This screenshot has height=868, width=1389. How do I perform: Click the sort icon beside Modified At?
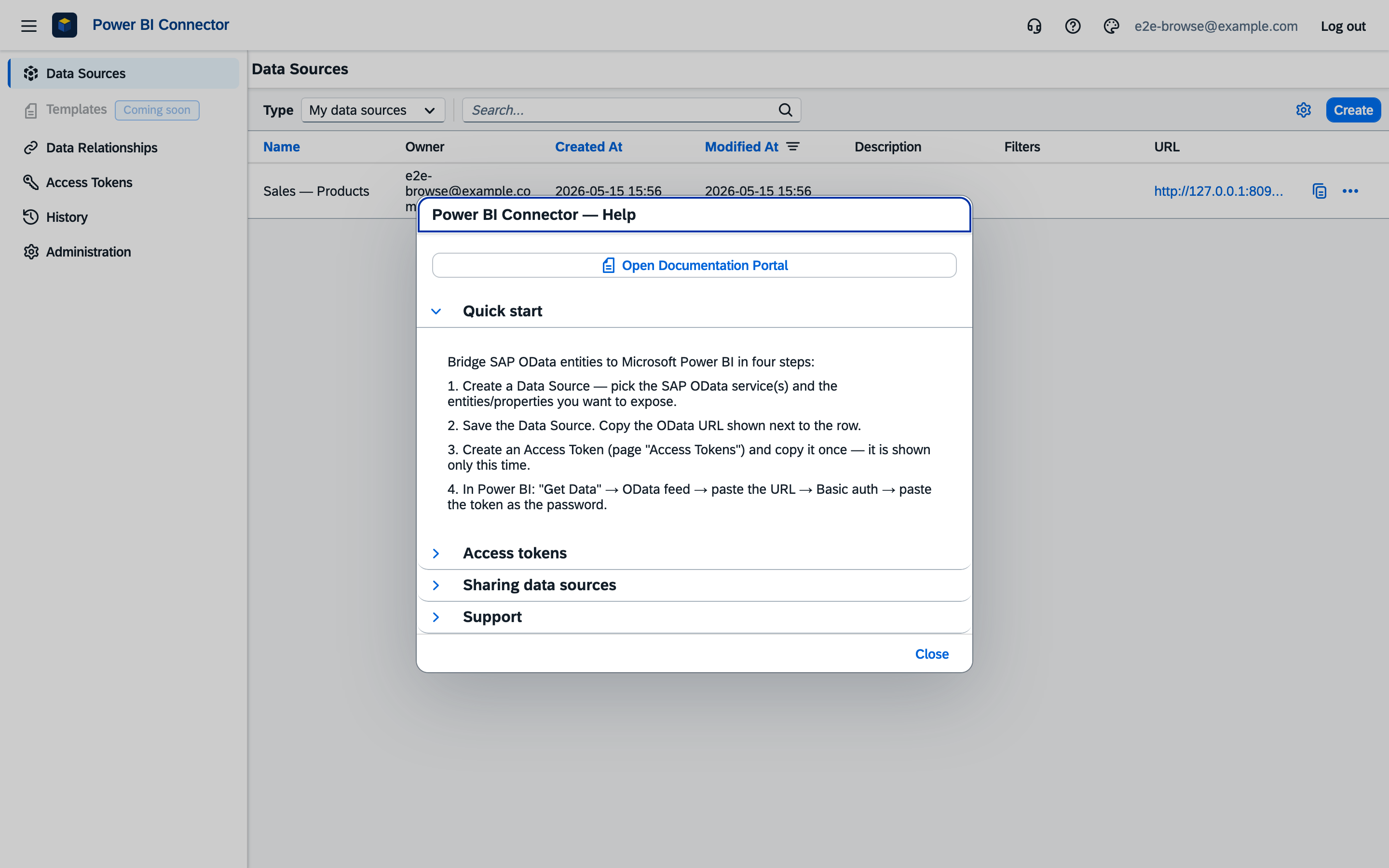[x=793, y=147]
